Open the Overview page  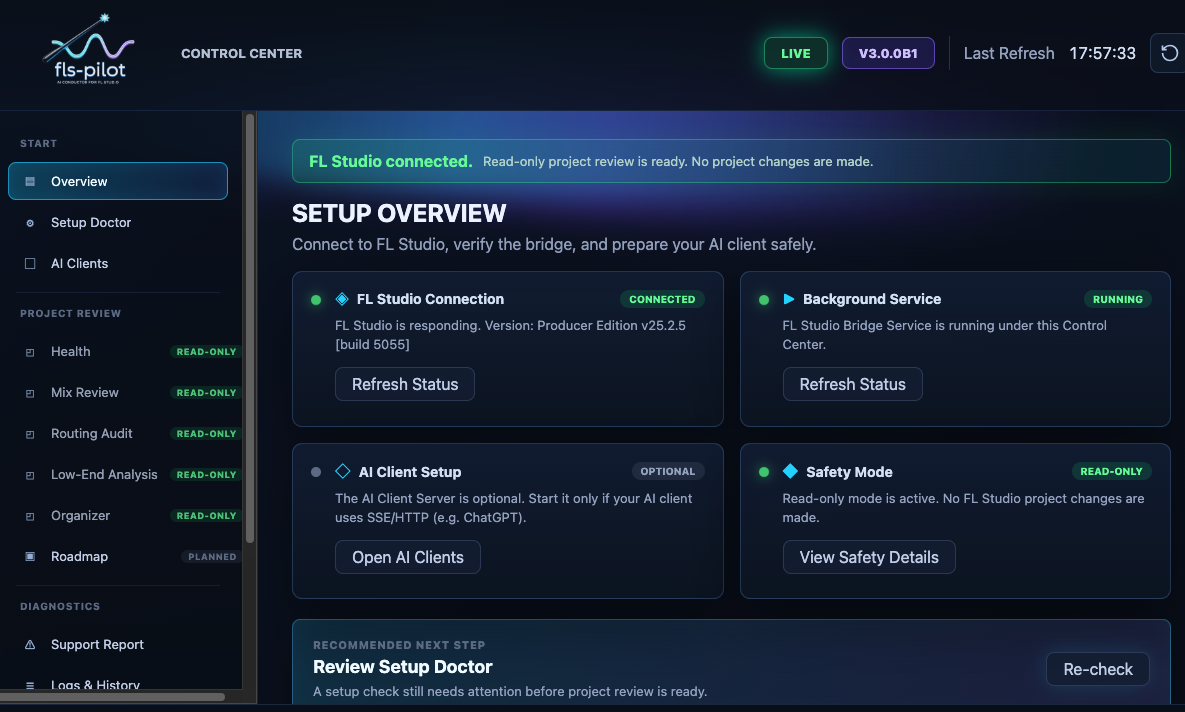(x=118, y=181)
